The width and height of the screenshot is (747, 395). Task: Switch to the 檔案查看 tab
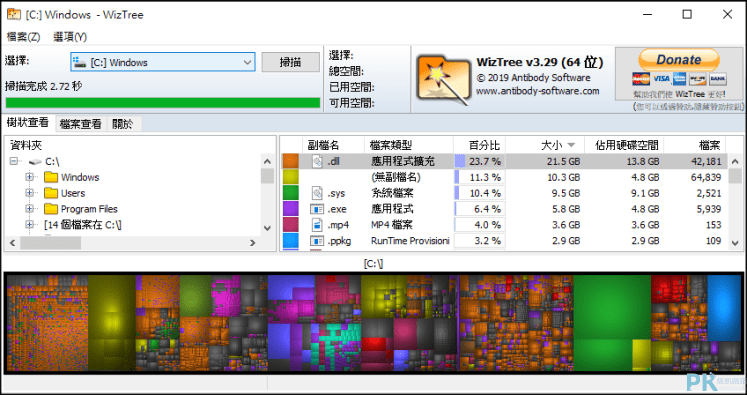81,124
